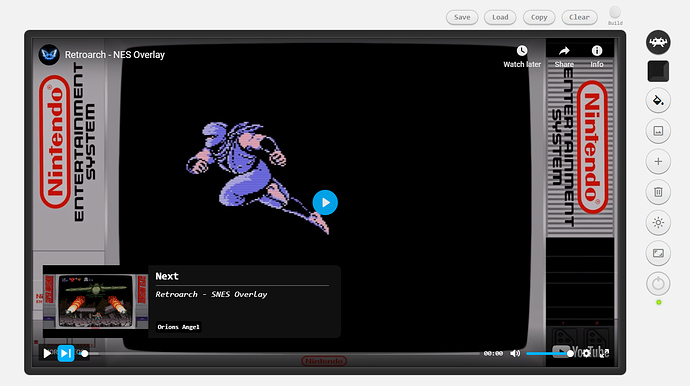Select the dark color swatch in sidebar
The height and width of the screenshot is (386, 690).
tap(658, 71)
